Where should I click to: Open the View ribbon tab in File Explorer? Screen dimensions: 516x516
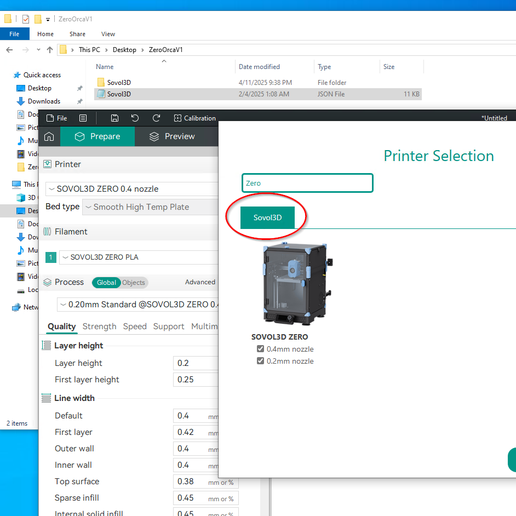tap(108, 34)
